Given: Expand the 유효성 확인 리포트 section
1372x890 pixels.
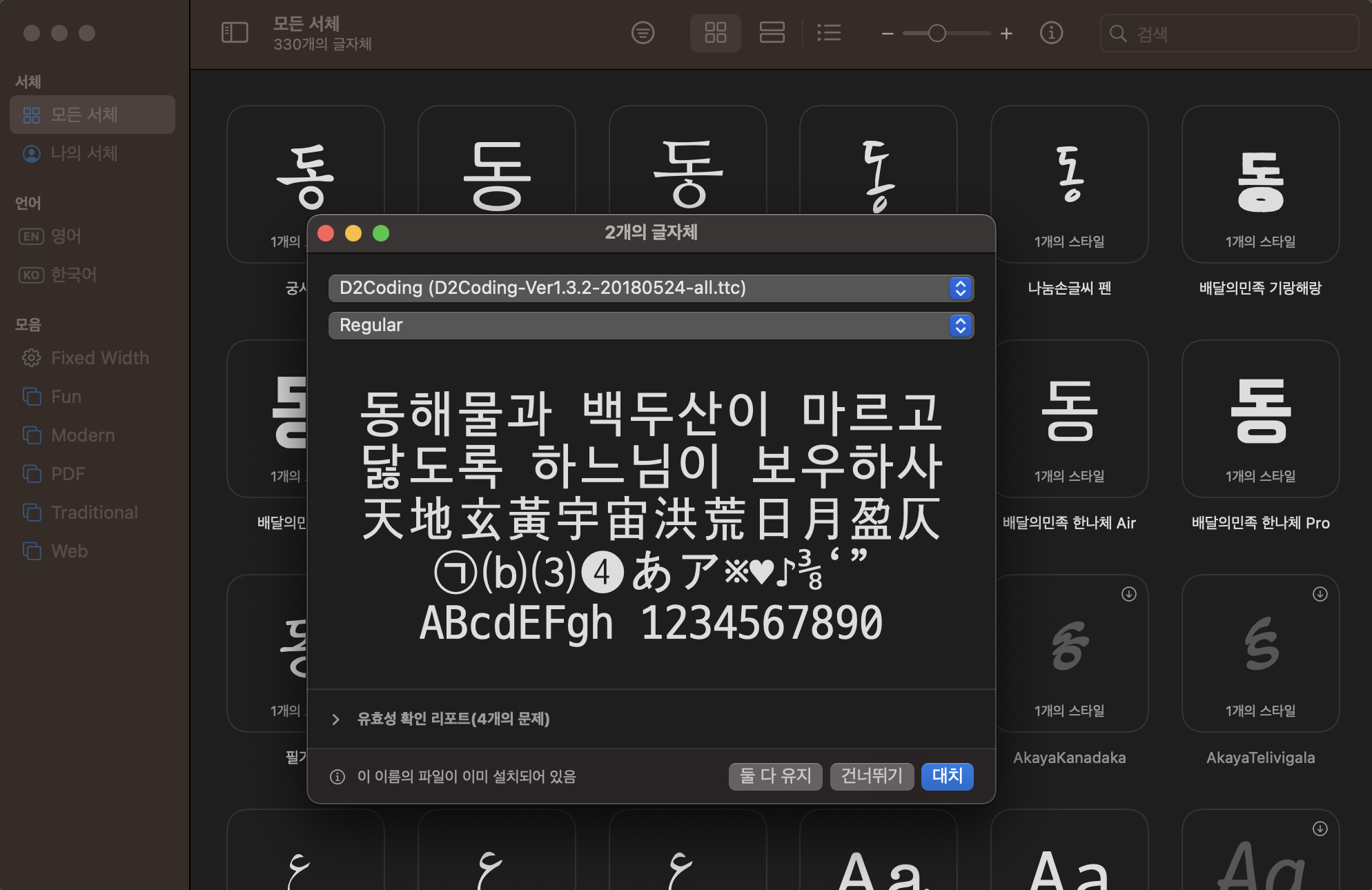Looking at the screenshot, I should tap(335, 719).
